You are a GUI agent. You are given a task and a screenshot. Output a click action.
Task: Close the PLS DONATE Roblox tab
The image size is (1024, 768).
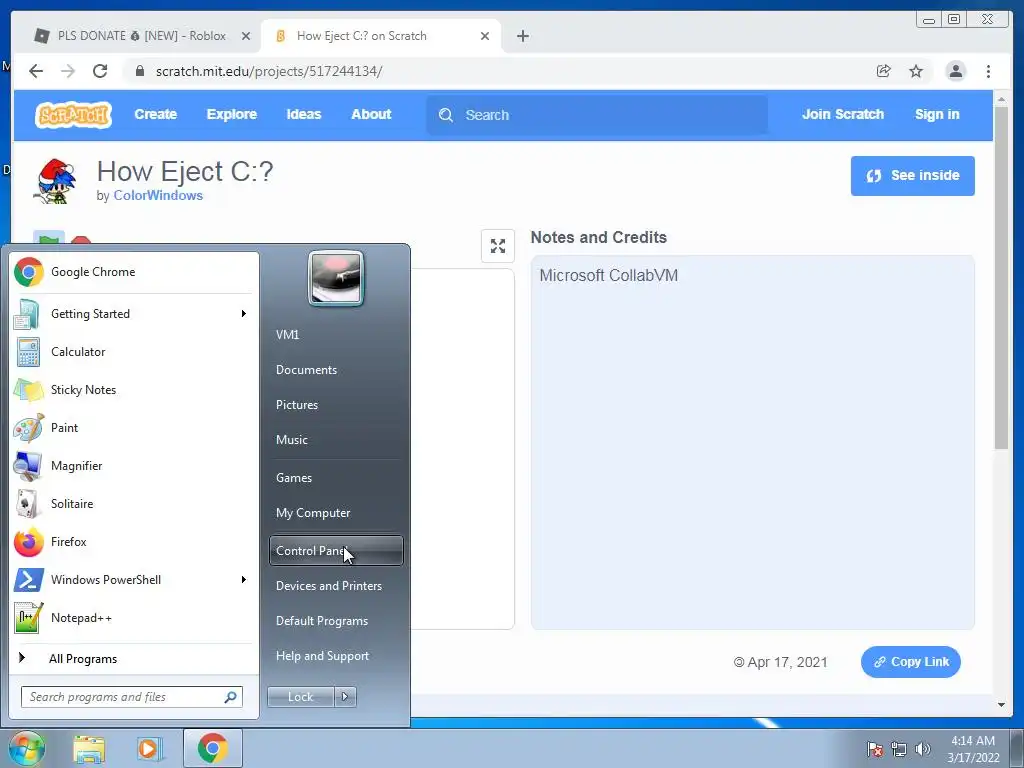[x=246, y=36]
